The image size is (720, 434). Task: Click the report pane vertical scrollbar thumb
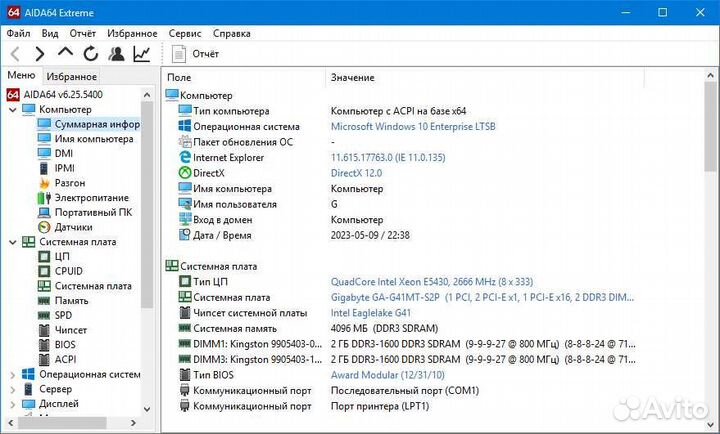[x=711, y=126]
